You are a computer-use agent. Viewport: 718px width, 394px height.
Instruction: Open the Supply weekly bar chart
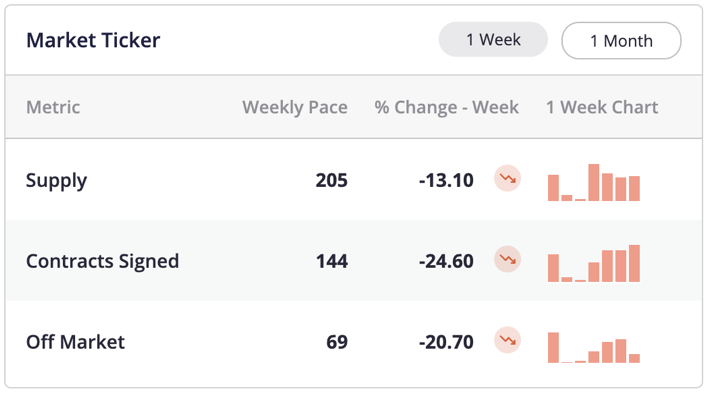tap(594, 182)
